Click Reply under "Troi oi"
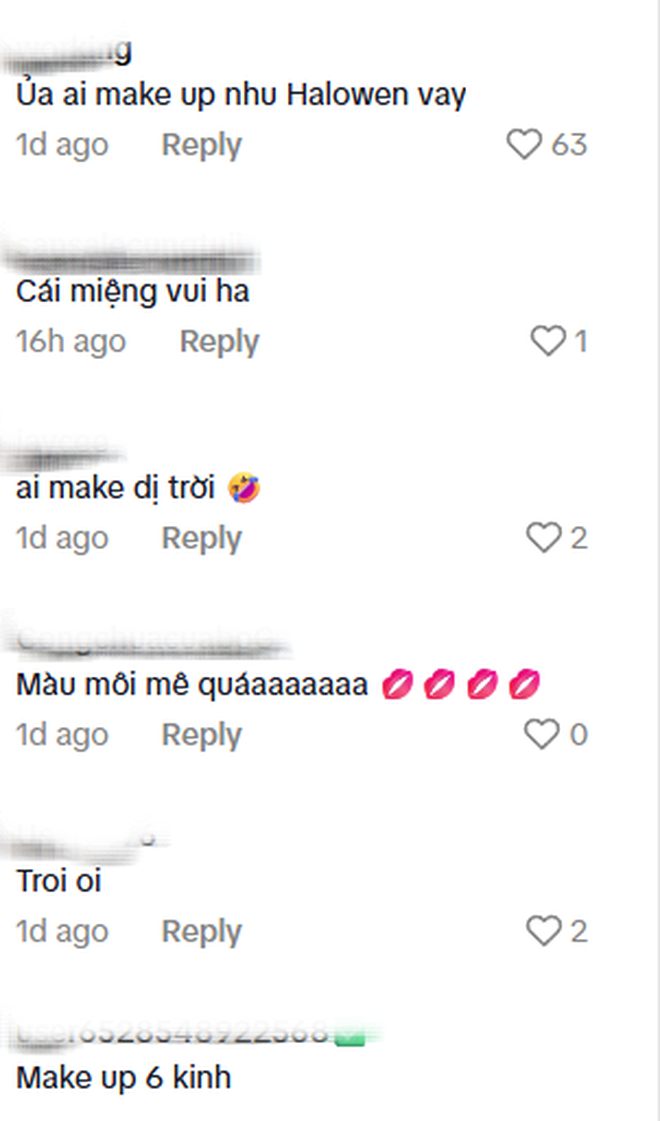The image size is (660, 1121). (x=200, y=931)
